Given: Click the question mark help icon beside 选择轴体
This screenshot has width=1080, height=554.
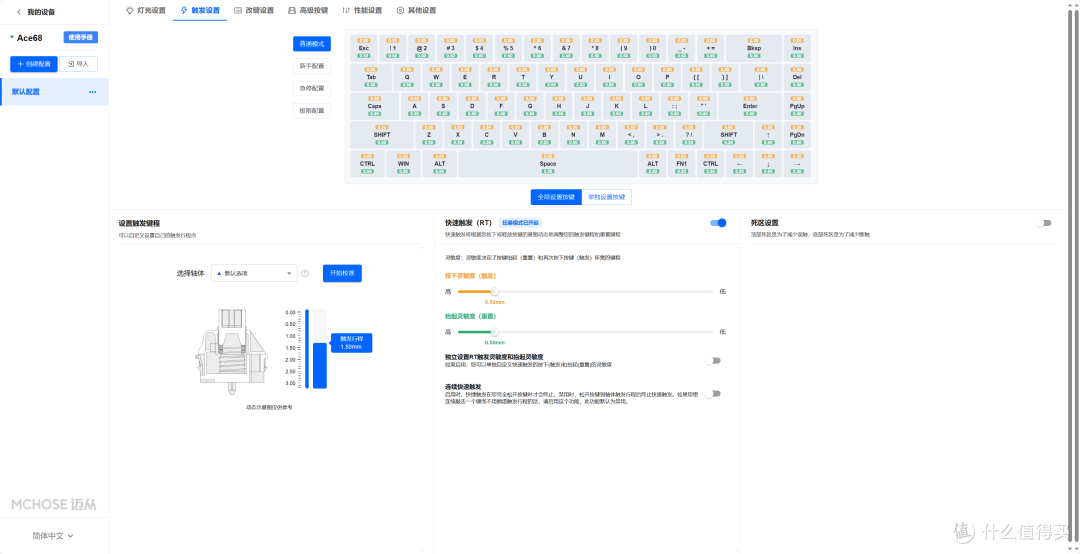Looking at the screenshot, I should (305, 274).
